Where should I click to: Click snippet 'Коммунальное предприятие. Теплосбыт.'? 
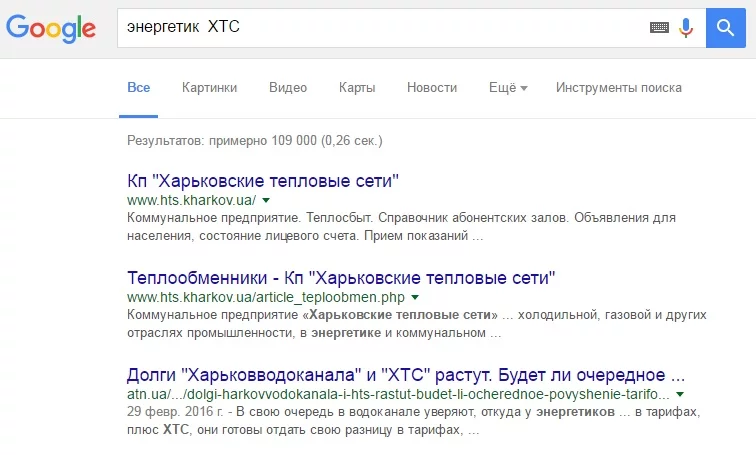[x=250, y=218]
